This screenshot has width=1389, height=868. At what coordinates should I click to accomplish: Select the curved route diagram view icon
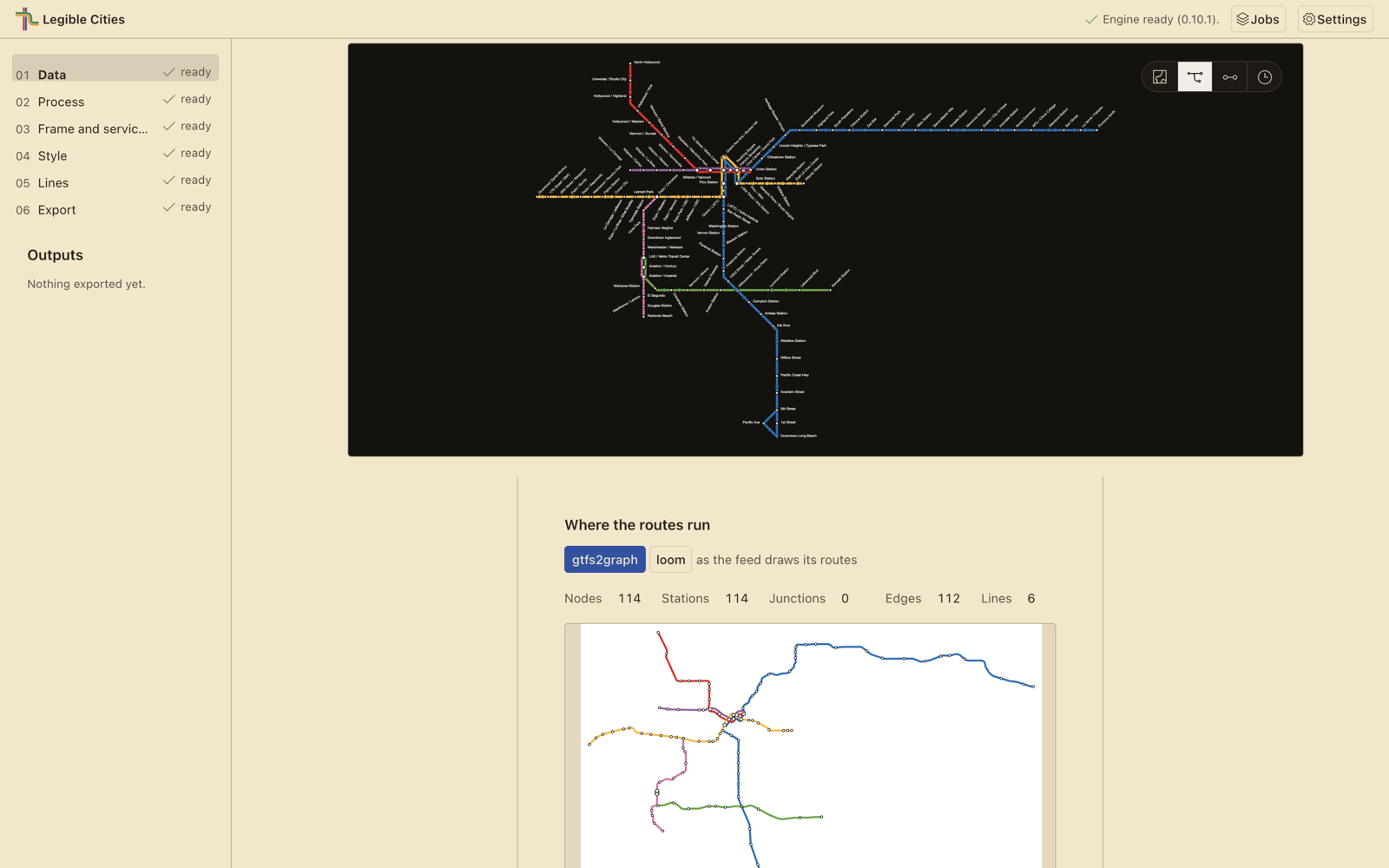tap(1195, 77)
